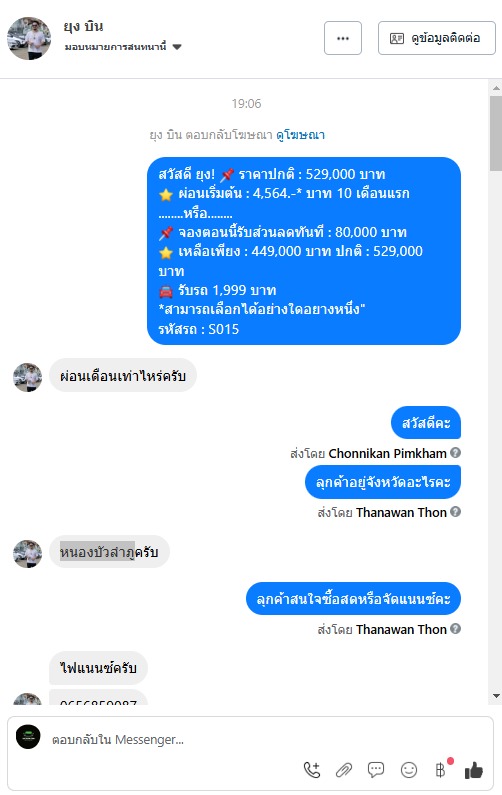Click ยุง บิน profile picture in the header
The height and width of the screenshot is (795, 502).
[29, 38]
